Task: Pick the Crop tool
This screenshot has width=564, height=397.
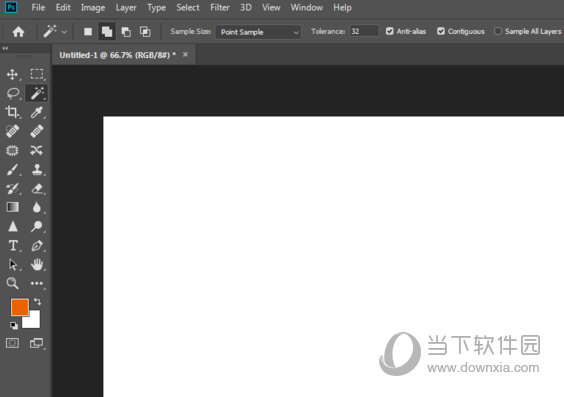Action: click(12, 112)
